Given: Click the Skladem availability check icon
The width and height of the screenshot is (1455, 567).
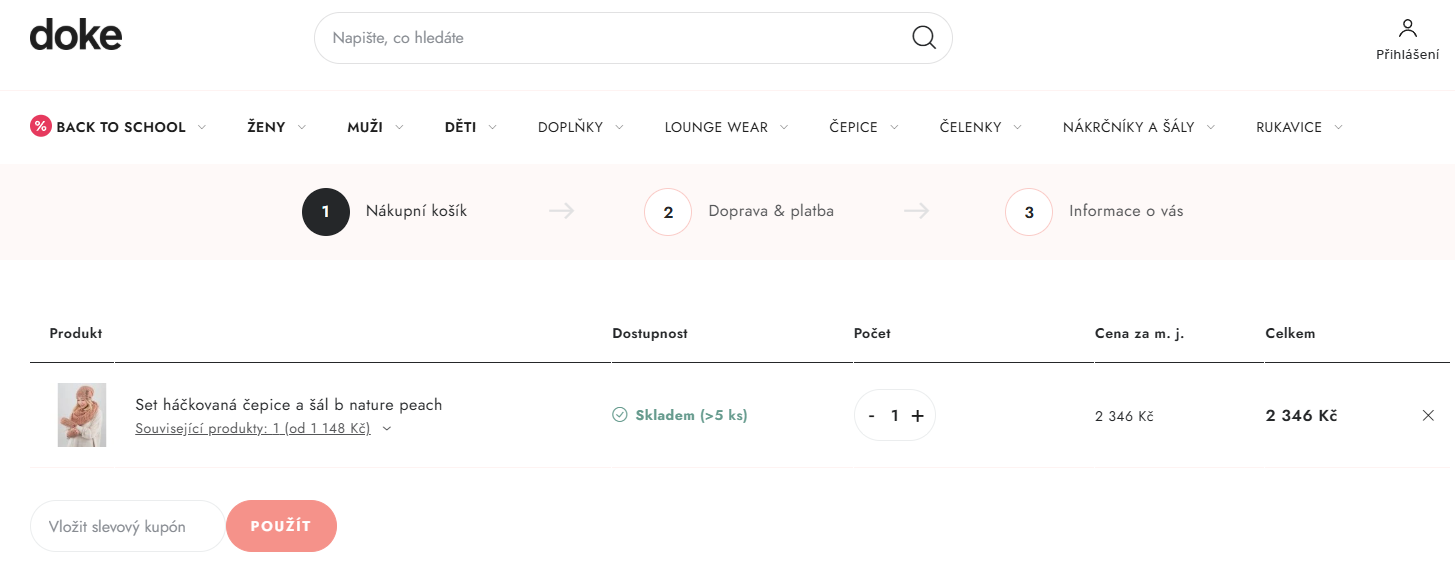Looking at the screenshot, I should [619, 415].
